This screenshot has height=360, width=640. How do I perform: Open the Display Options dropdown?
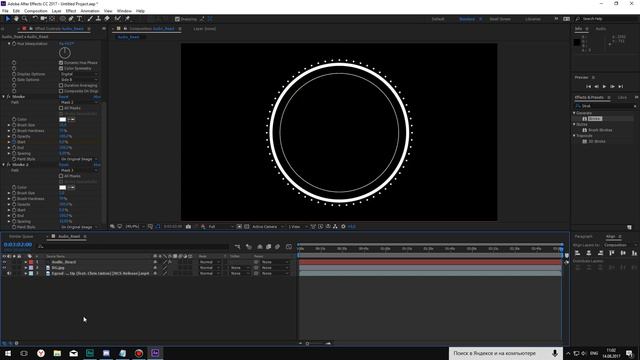click(79, 74)
